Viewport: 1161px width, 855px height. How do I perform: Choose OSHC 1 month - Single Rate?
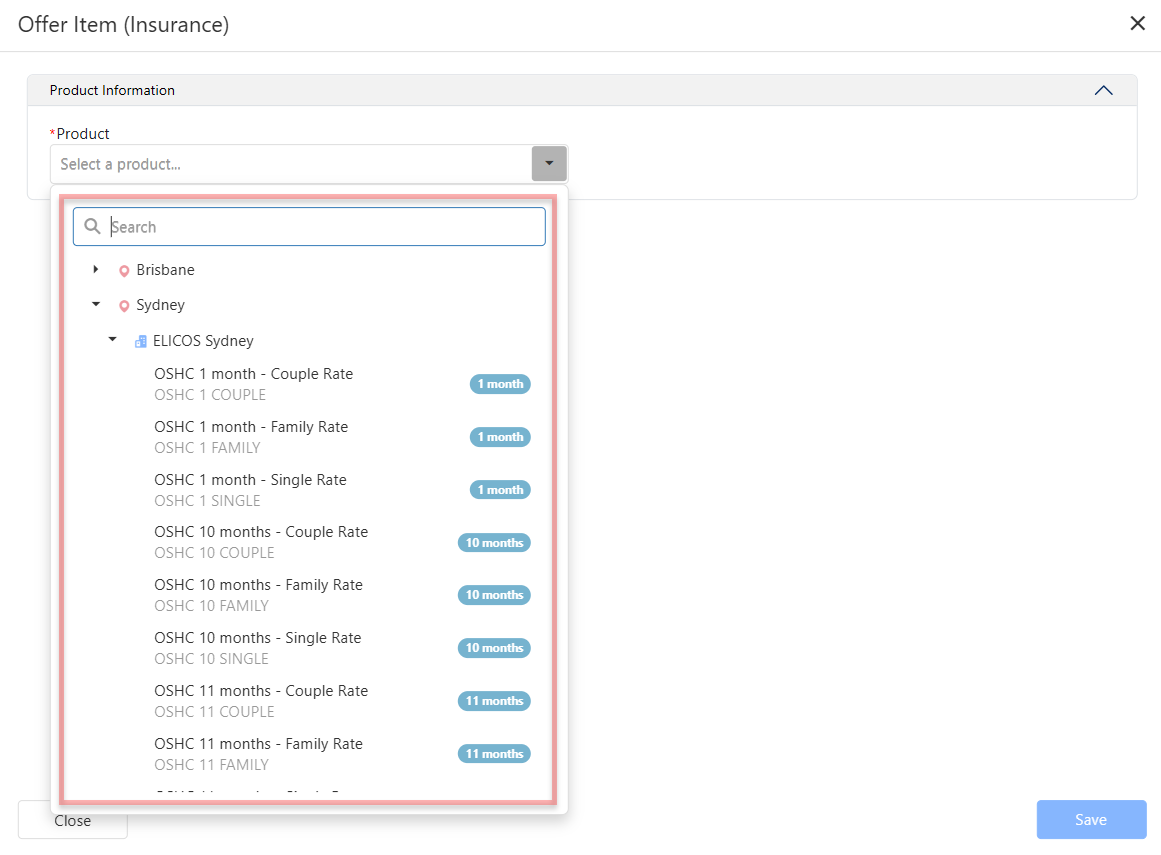tap(250, 480)
